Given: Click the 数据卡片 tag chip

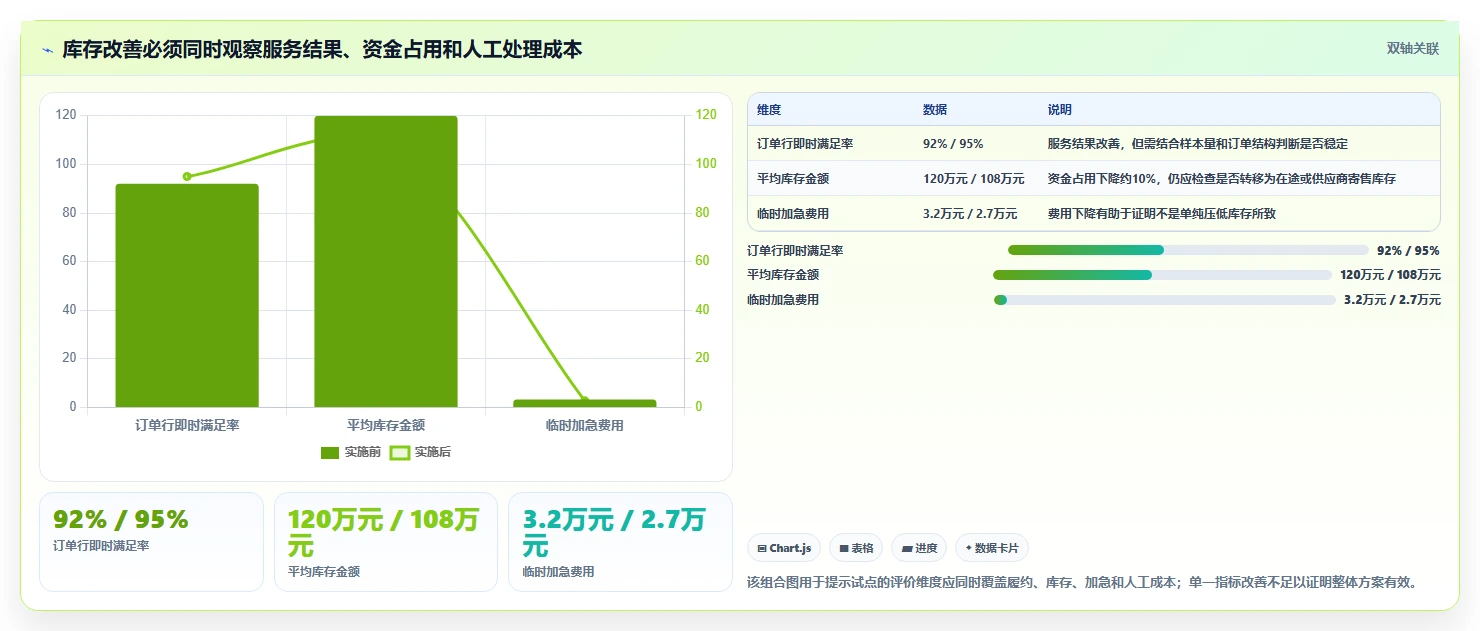Looking at the screenshot, I should pyautogui.click(x=992, y=548).
